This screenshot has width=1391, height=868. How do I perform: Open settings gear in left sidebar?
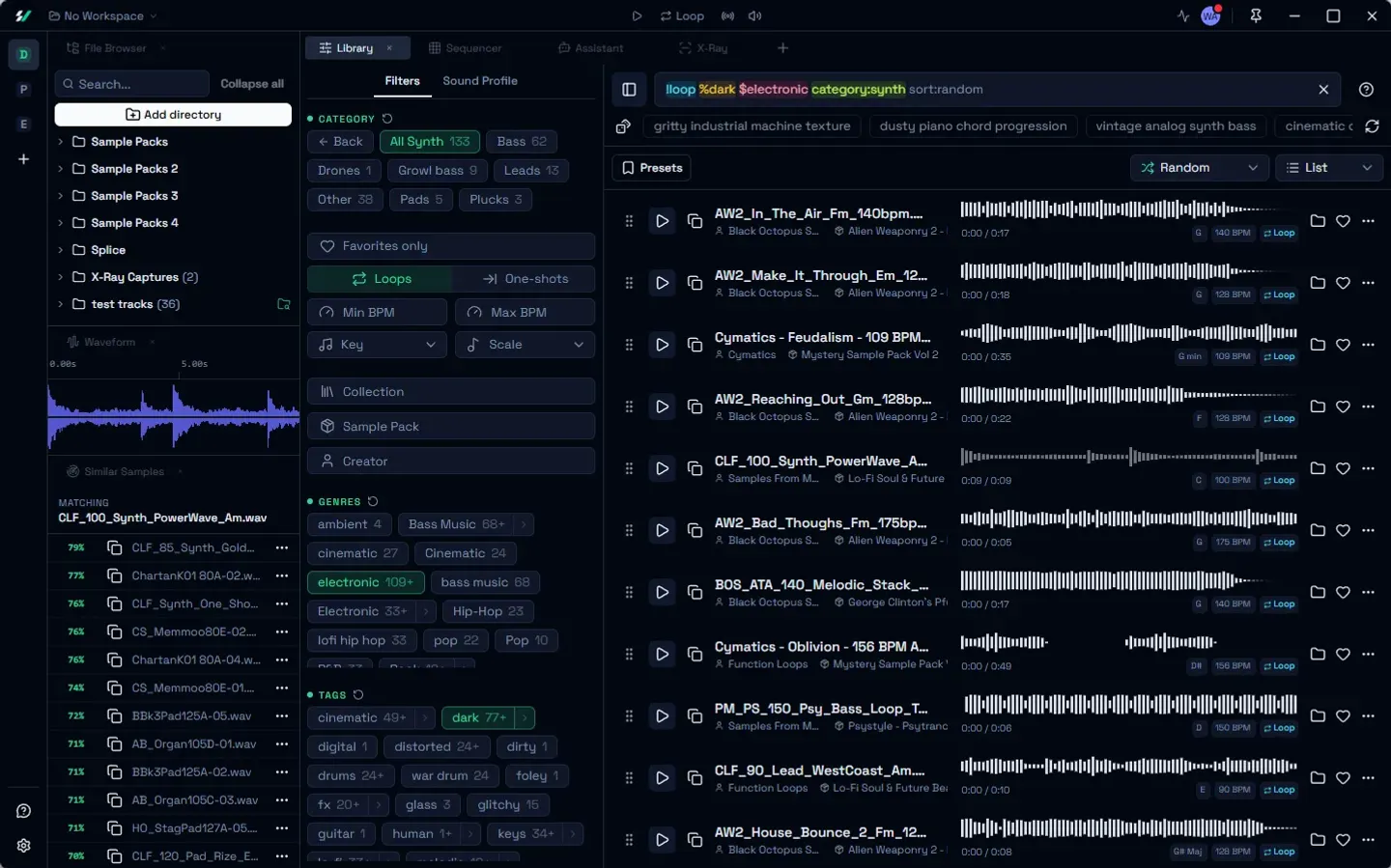coord(23,845)
